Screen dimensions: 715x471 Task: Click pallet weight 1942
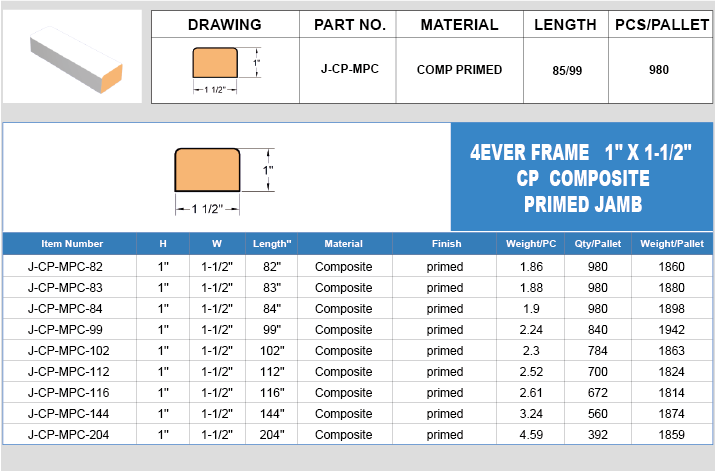[671, 330]
